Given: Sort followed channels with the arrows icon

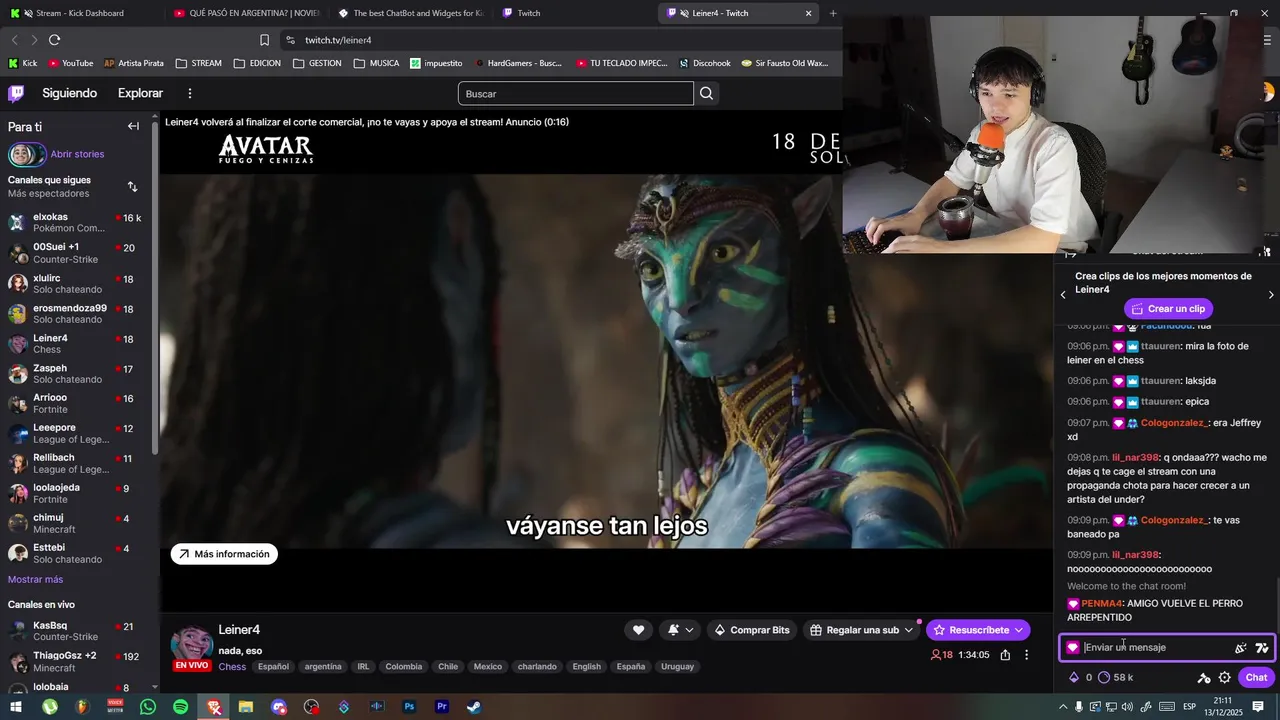Looking at the screenshot, I should 133,187.
